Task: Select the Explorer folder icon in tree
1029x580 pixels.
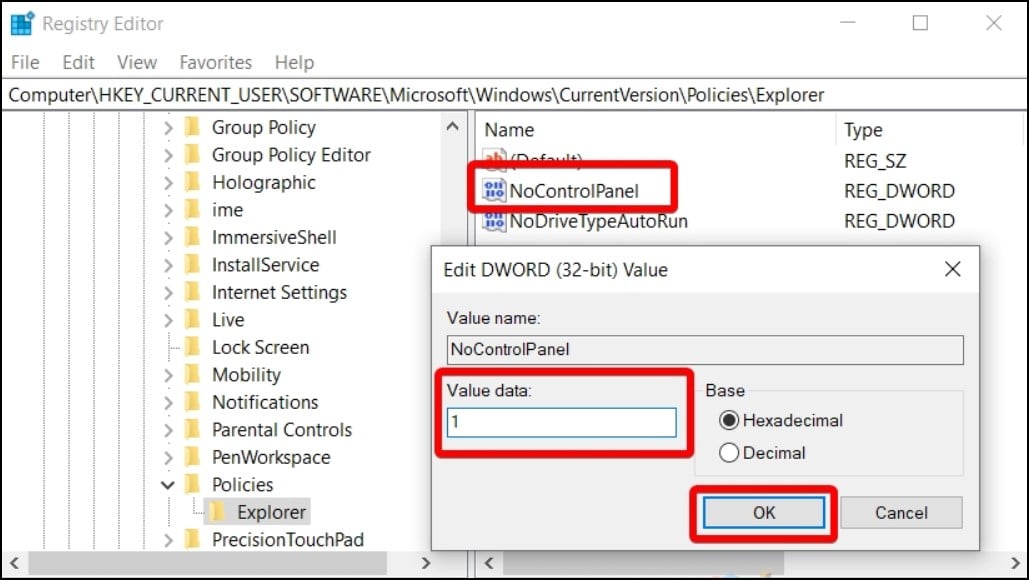Action: coord(217,512)
